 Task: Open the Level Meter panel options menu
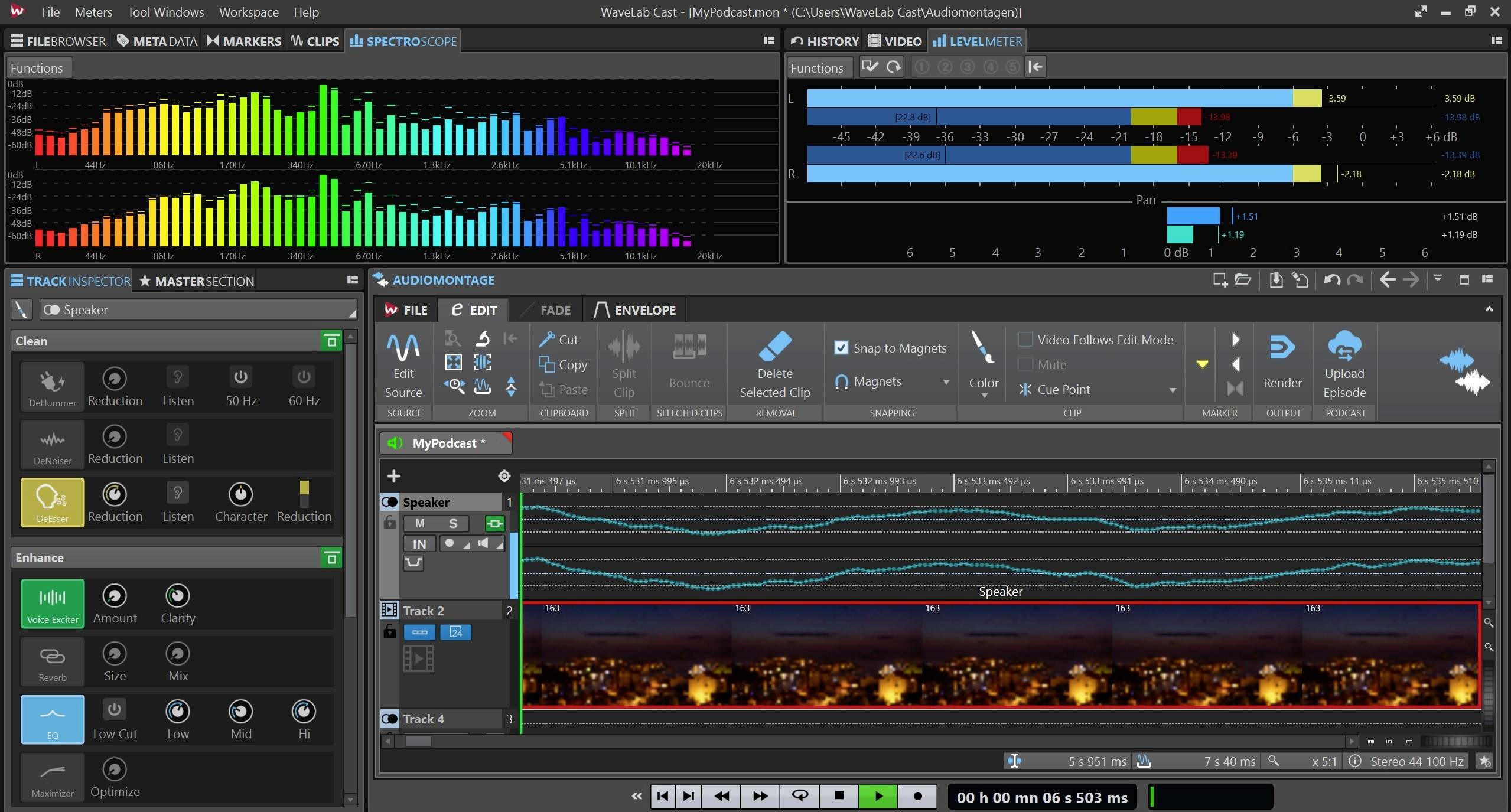click(x=1496, y=40)
